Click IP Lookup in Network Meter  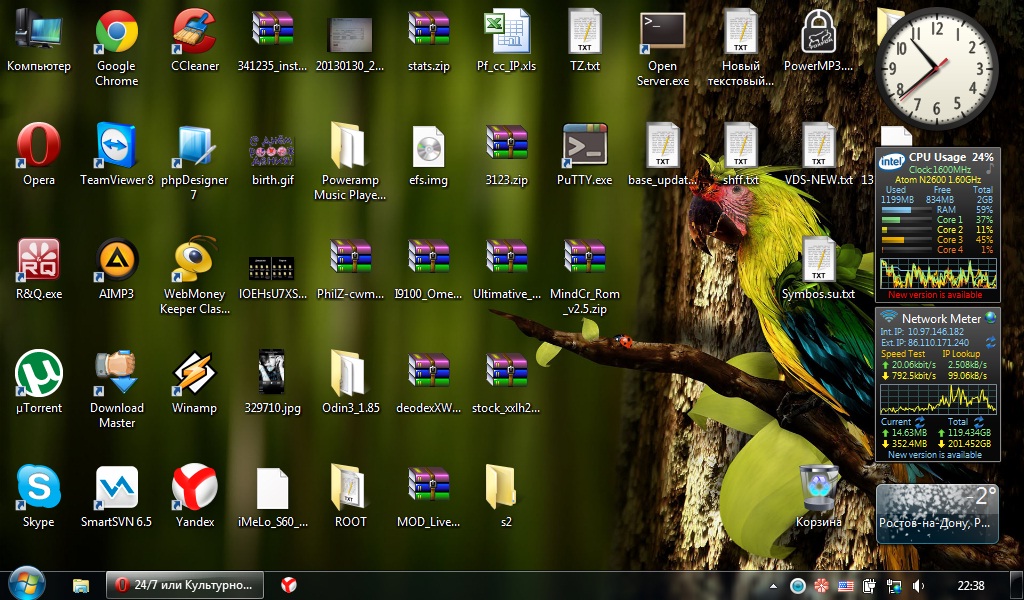pos(961,354)
